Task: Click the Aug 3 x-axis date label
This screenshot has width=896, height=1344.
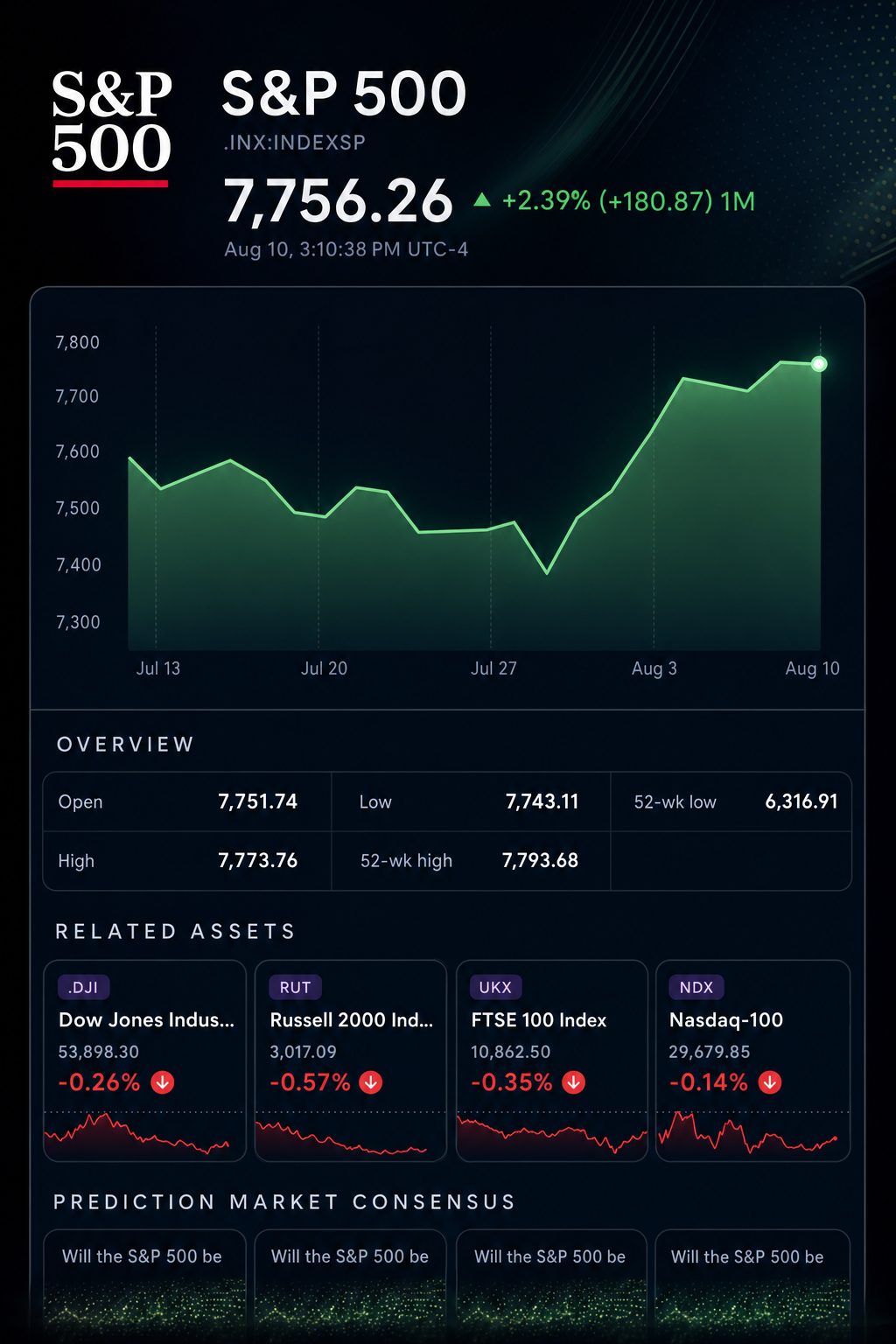Action: pyautogui.click(x=654, y=668)
